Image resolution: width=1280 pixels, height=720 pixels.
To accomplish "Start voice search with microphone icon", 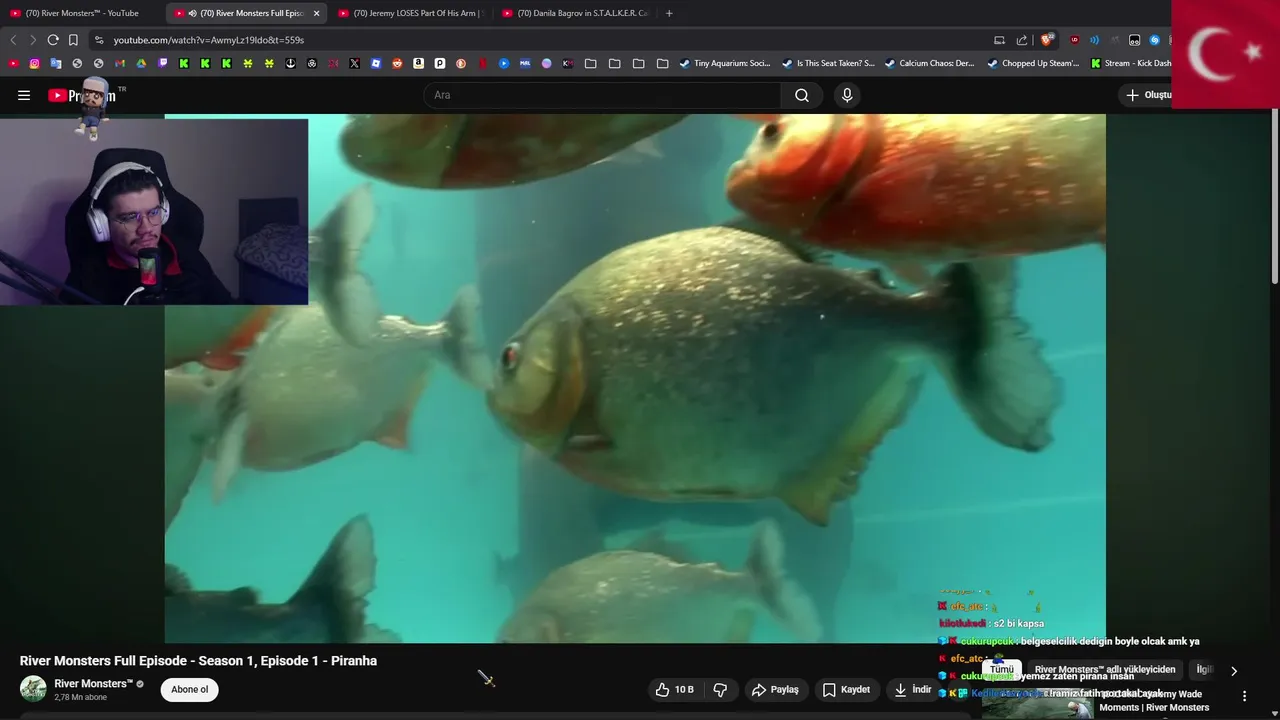I will point(847,95).
